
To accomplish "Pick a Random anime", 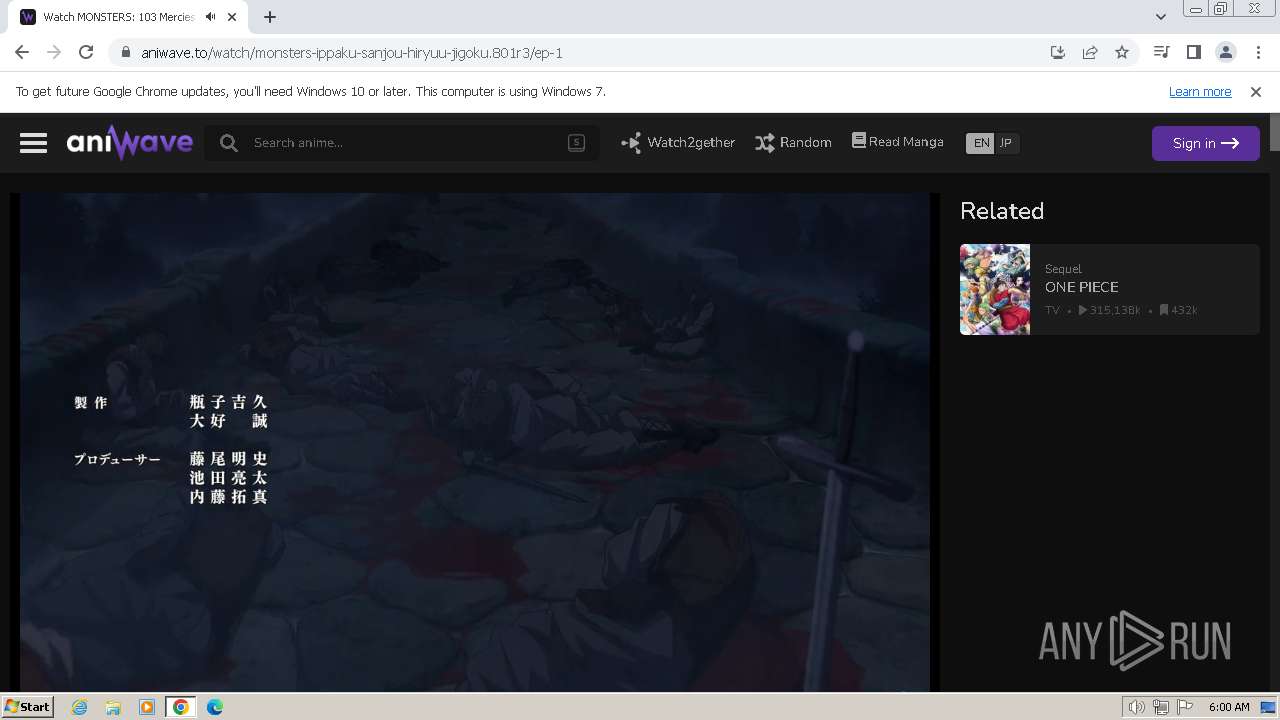I will [793, 143].
